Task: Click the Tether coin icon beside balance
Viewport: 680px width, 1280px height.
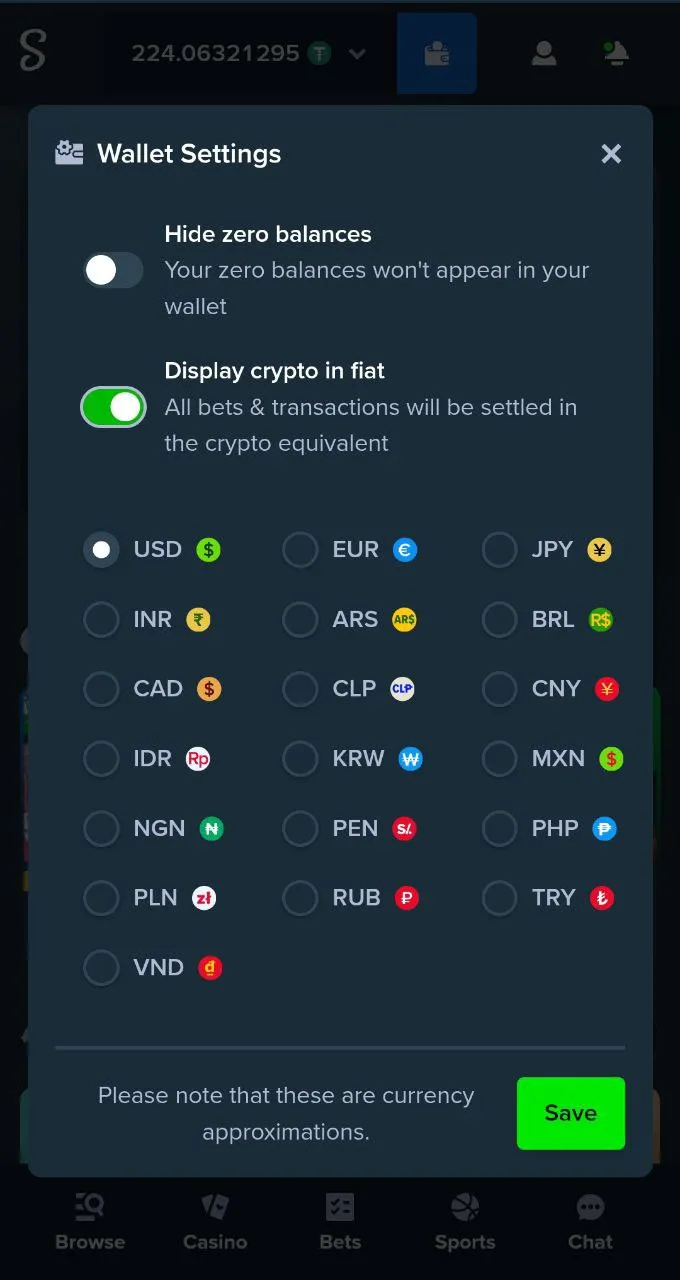Action: (319, 54)
